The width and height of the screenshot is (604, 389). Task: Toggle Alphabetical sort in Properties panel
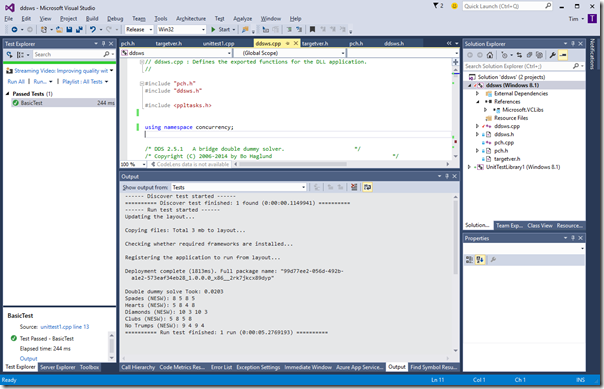point(480,260)
